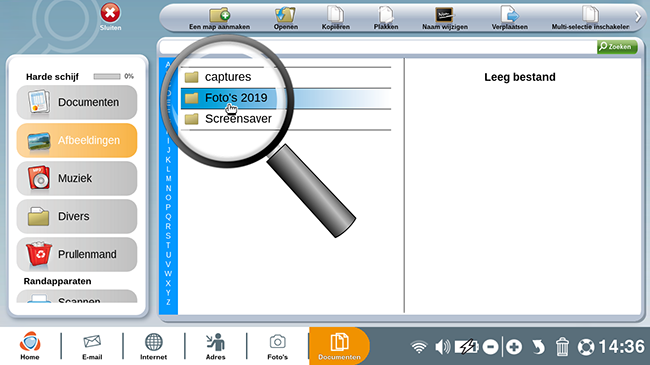
Task: Jump to letter M in alphabet index
Action: tap(168, 179)
